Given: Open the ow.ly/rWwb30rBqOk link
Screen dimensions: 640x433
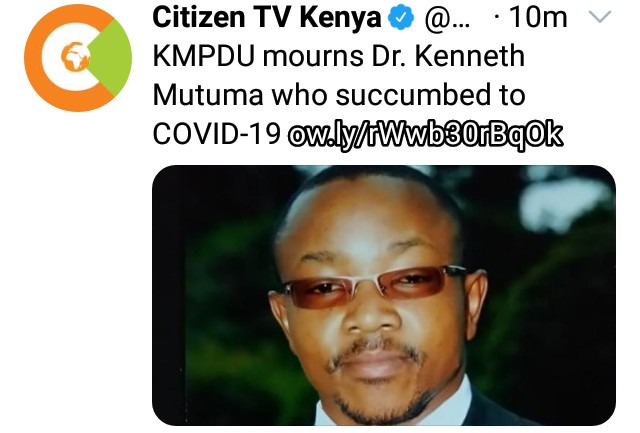Looking at the screenshot, I should tap(425, 134).
